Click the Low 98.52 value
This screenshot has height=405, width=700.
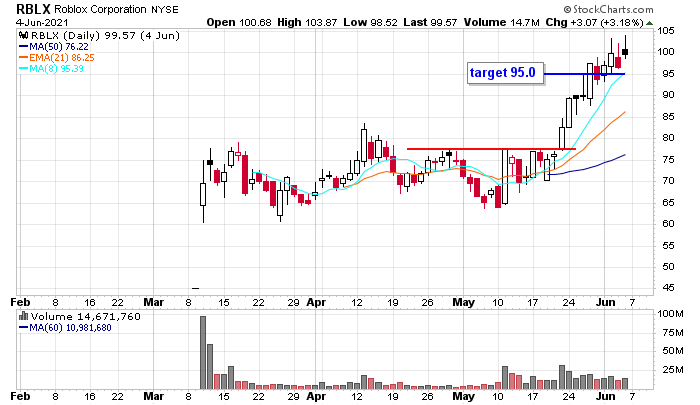coord(370,22)
